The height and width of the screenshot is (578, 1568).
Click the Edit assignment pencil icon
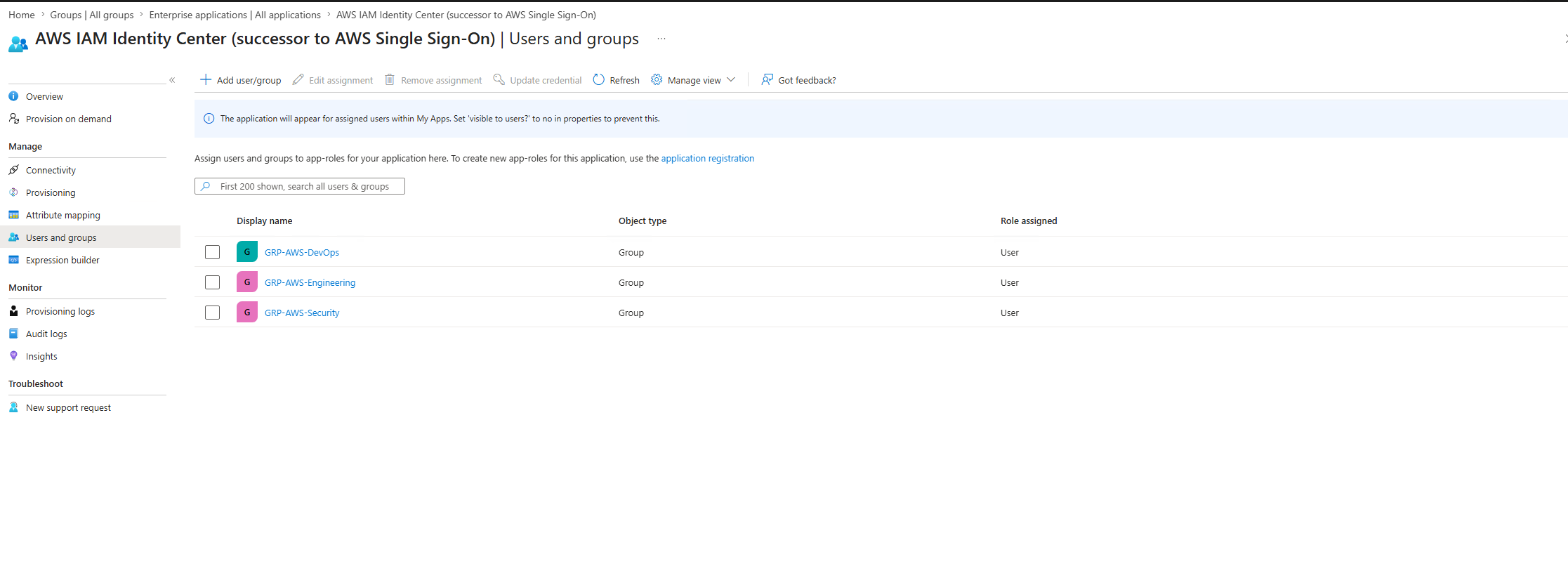click(298, 79)
